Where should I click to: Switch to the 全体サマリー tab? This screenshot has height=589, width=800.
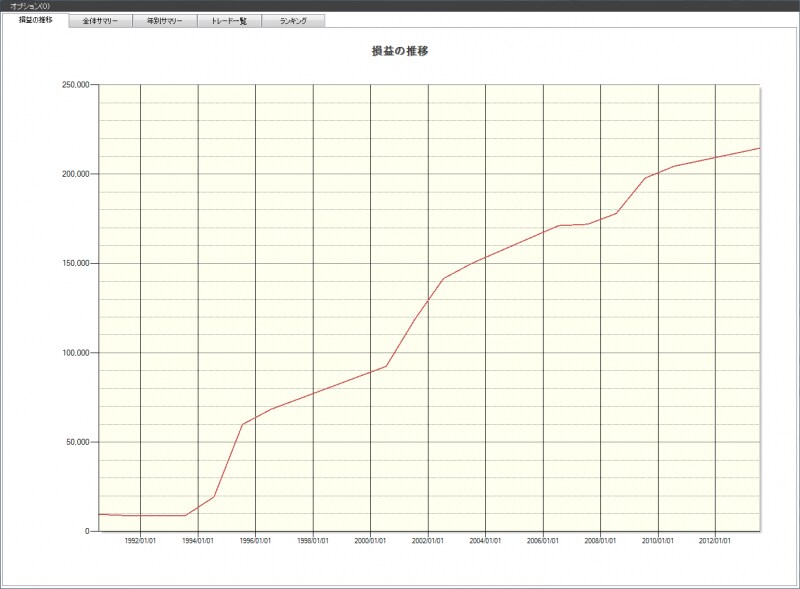click(x=100, y=21)
